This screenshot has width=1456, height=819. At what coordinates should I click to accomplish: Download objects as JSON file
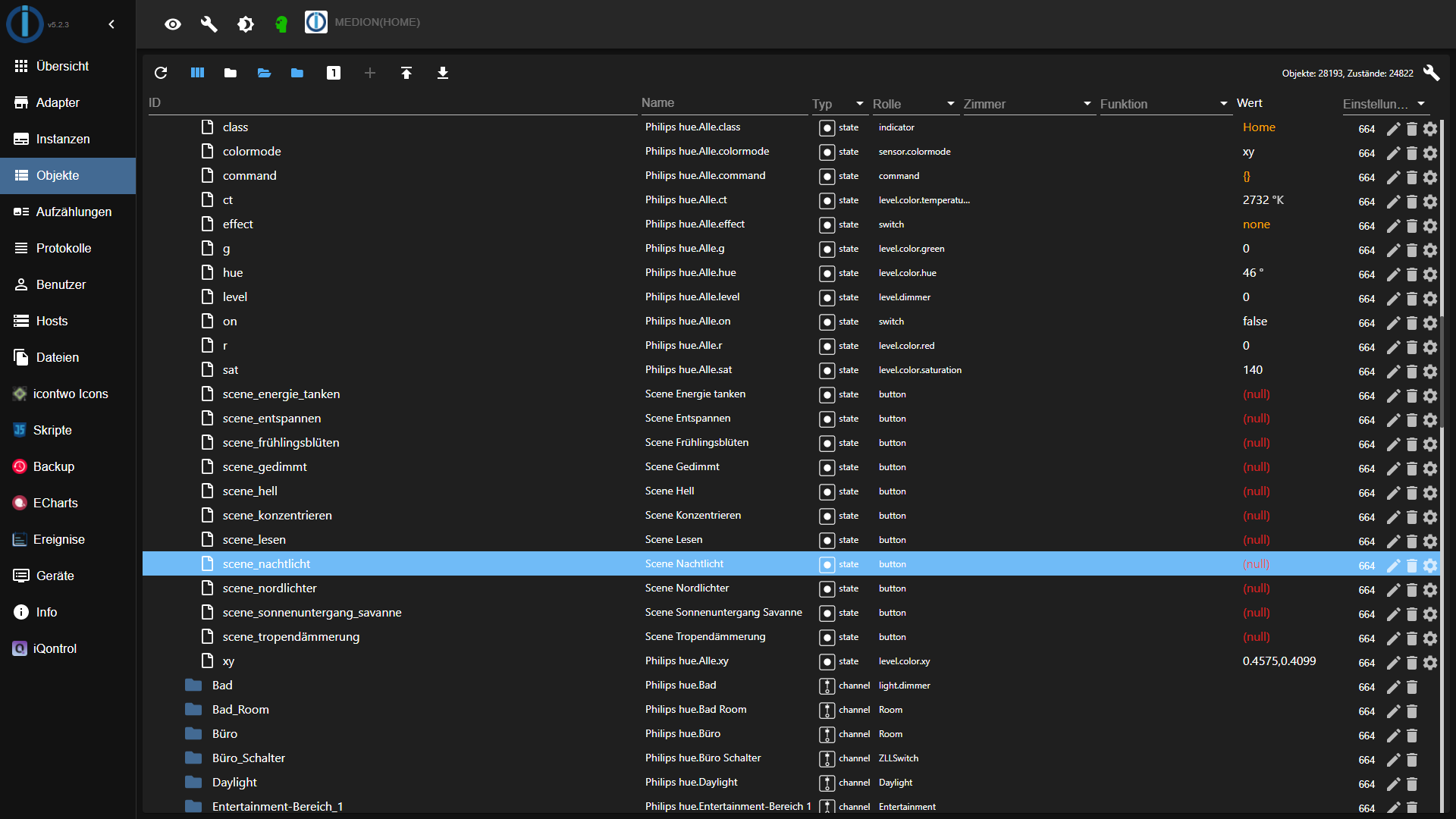pyautogui.click(x=443, y=73)
